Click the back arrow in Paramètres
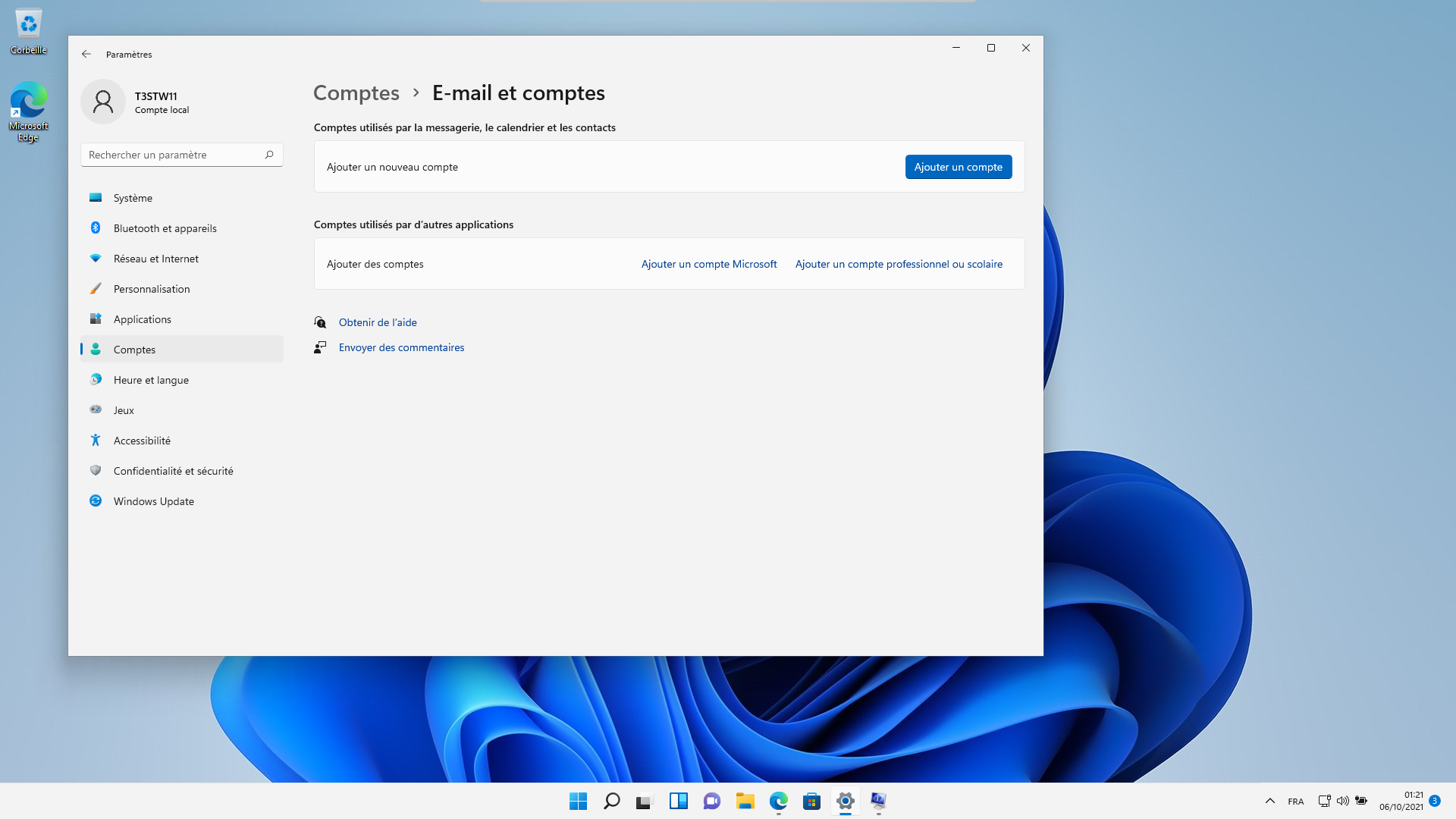Screen dimensions: 1456x819 pos(86,55)
